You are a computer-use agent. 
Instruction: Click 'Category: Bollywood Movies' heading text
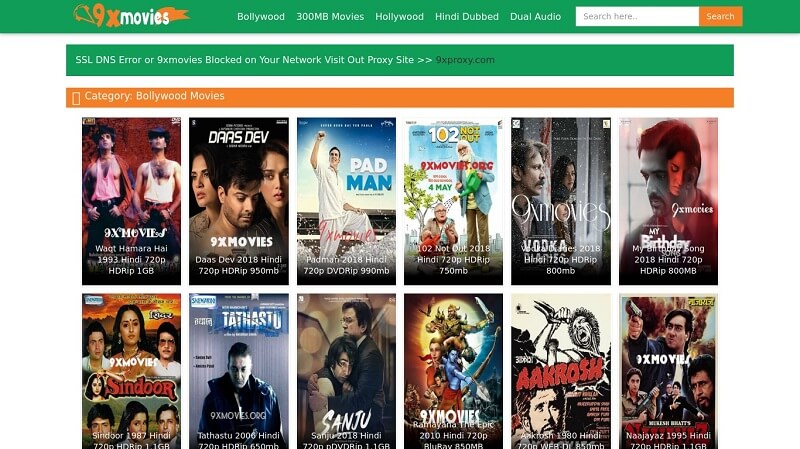point(155,96)
